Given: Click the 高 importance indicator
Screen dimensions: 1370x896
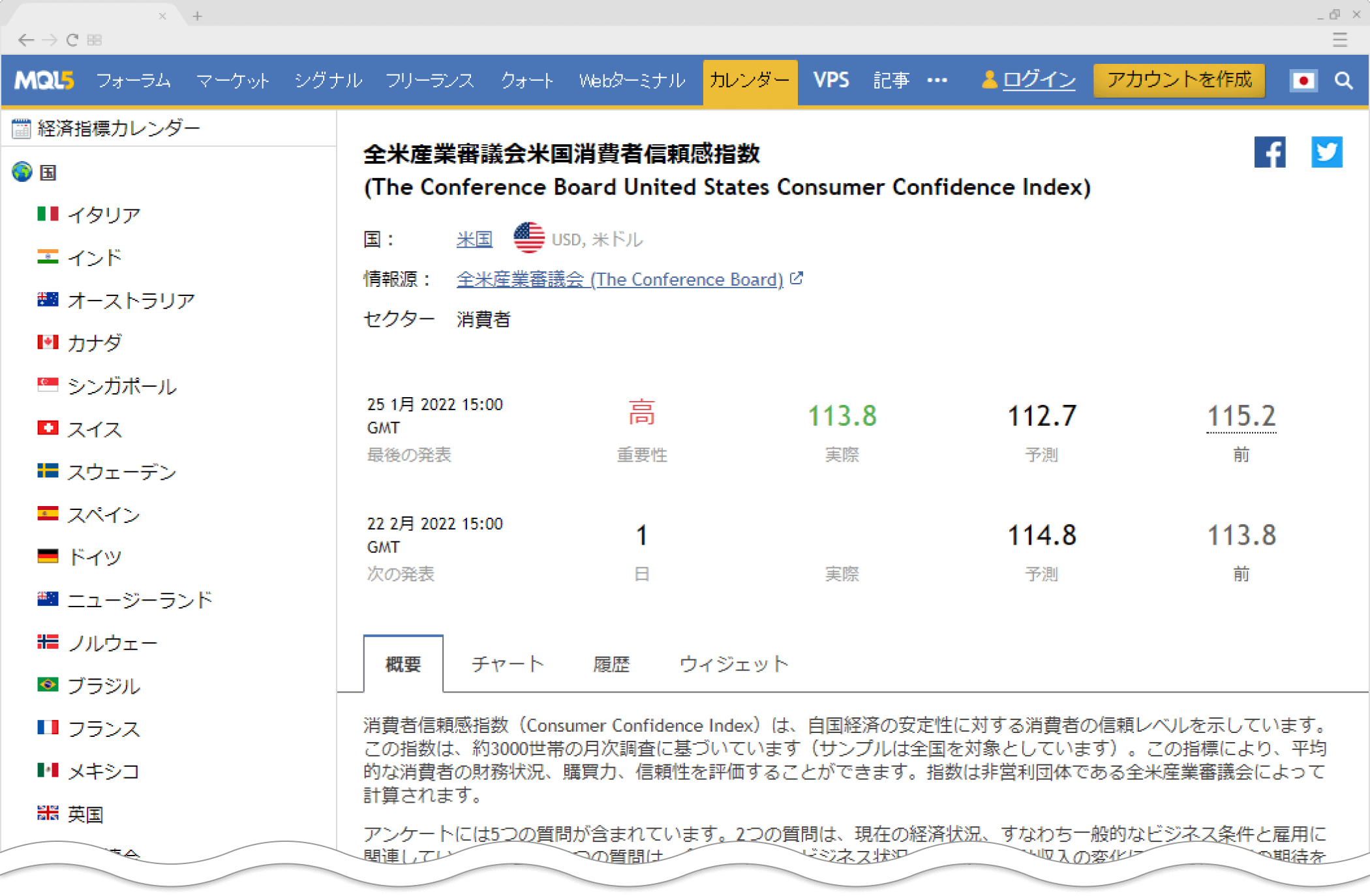Looking at the screenshot, I should 642,413.
